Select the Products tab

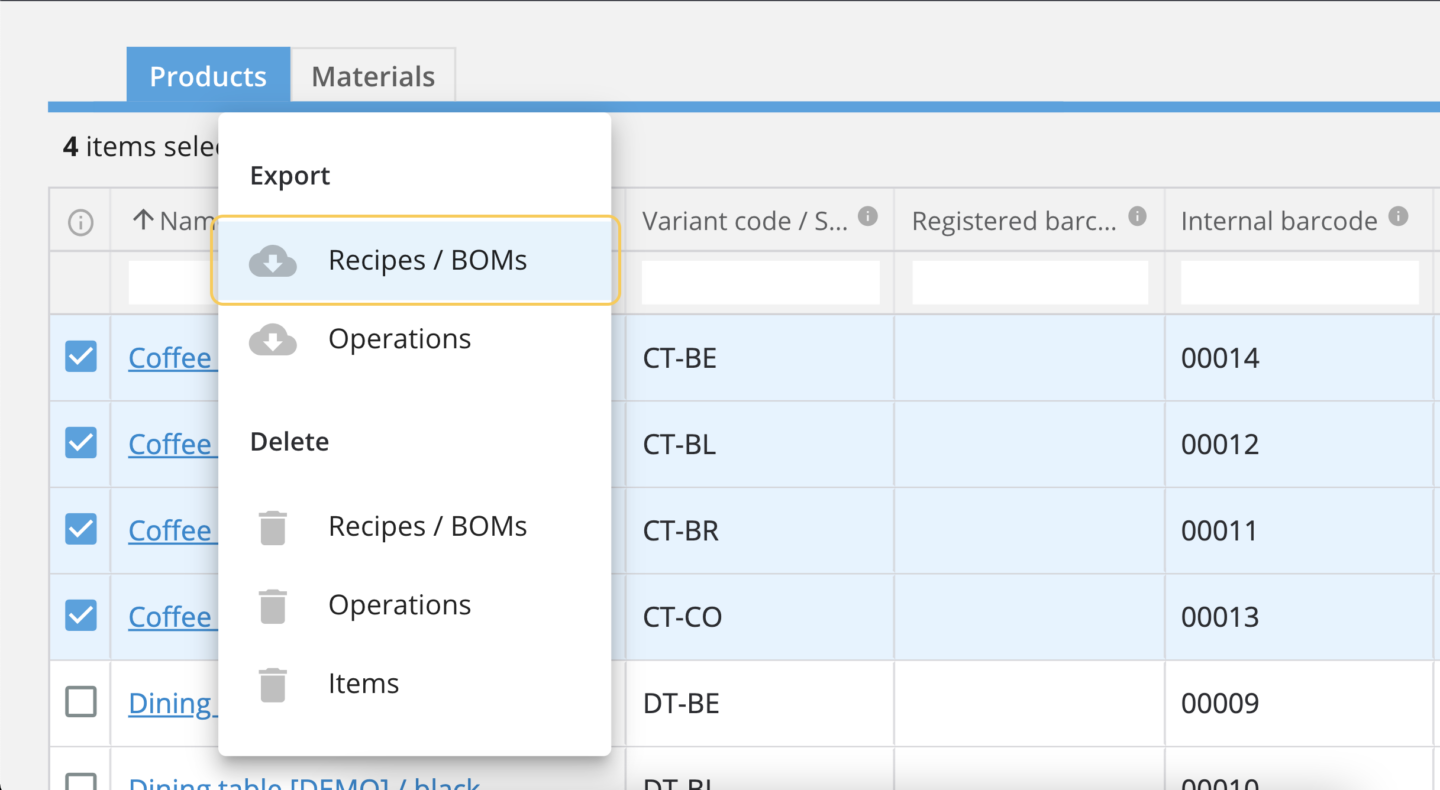pyautogui.click(x=208, y=76)
